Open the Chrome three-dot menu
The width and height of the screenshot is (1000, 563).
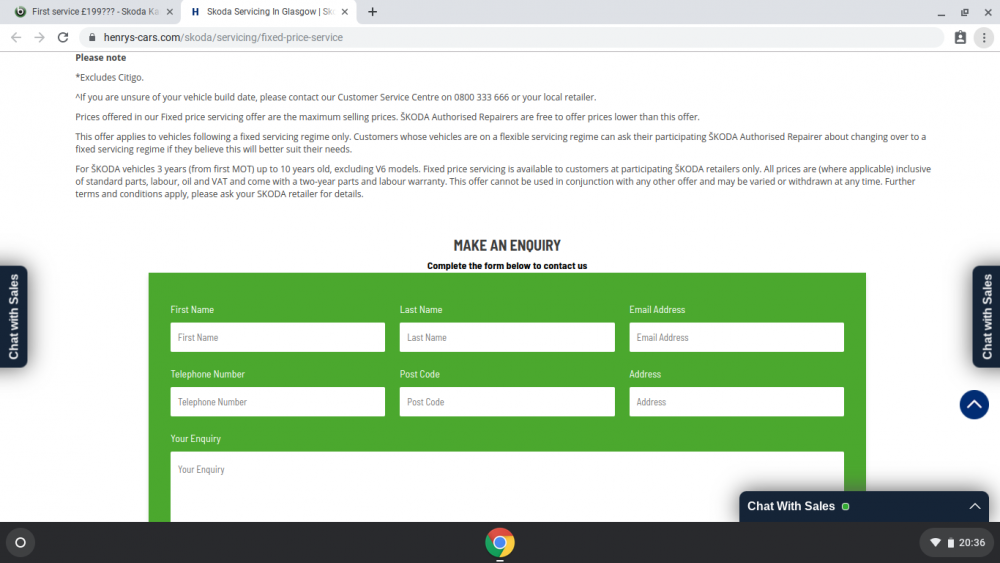[x=984, y=38]
